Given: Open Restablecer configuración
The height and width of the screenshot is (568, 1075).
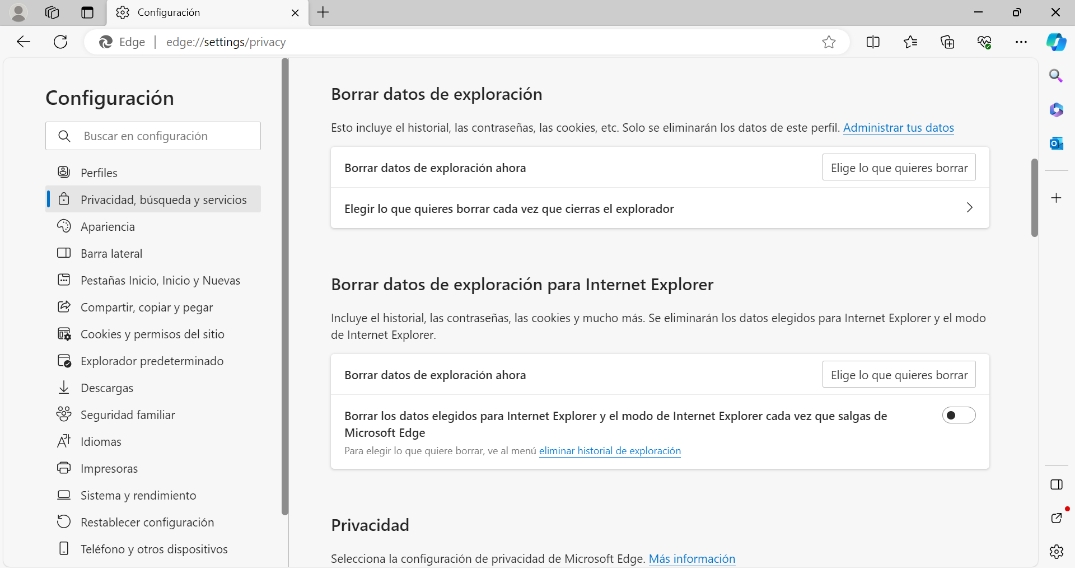Looking at the screenshot, I should tap(153, 522).
